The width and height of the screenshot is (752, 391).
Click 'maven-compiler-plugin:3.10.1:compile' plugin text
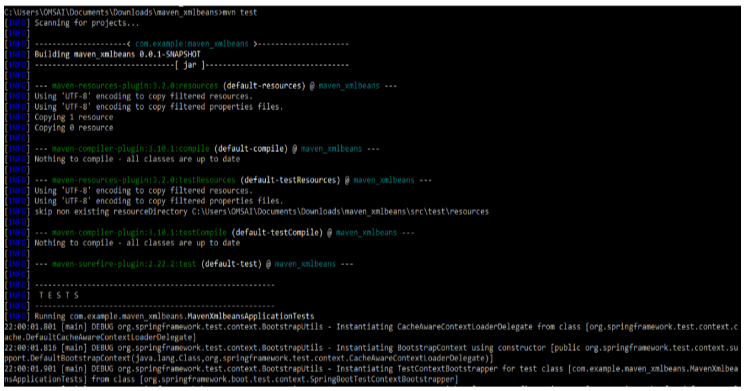[130, 149]
